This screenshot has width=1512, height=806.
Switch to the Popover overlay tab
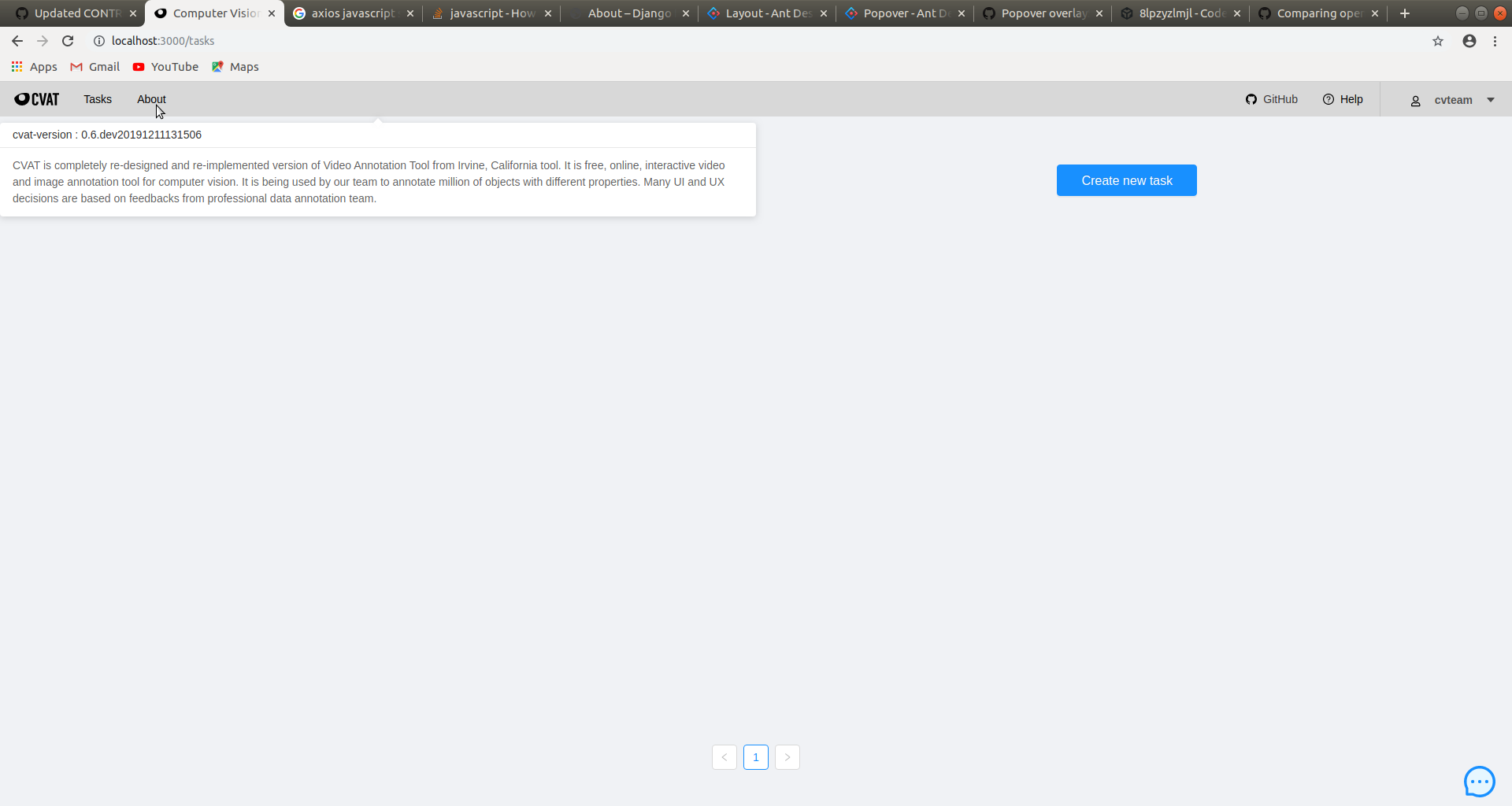(x=1043, y=13)
